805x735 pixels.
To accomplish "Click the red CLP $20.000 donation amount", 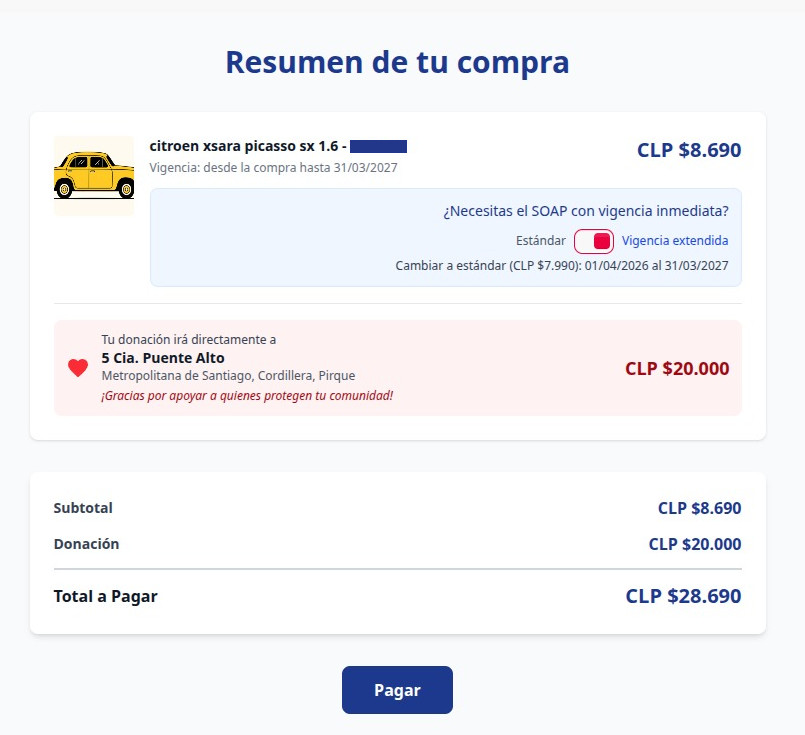I will pyautogui.click(x=677, y=368).
